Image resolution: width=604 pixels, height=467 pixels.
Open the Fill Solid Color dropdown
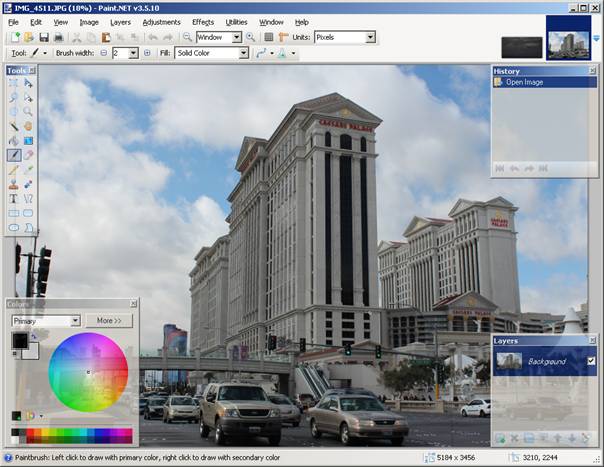point(243,53)
